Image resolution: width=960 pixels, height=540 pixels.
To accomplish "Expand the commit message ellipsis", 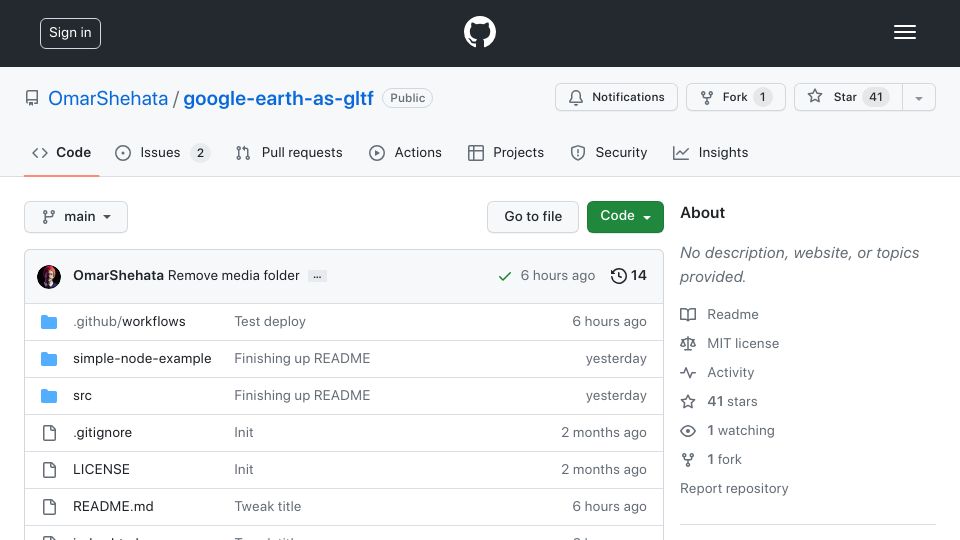I will coord(317,276).
